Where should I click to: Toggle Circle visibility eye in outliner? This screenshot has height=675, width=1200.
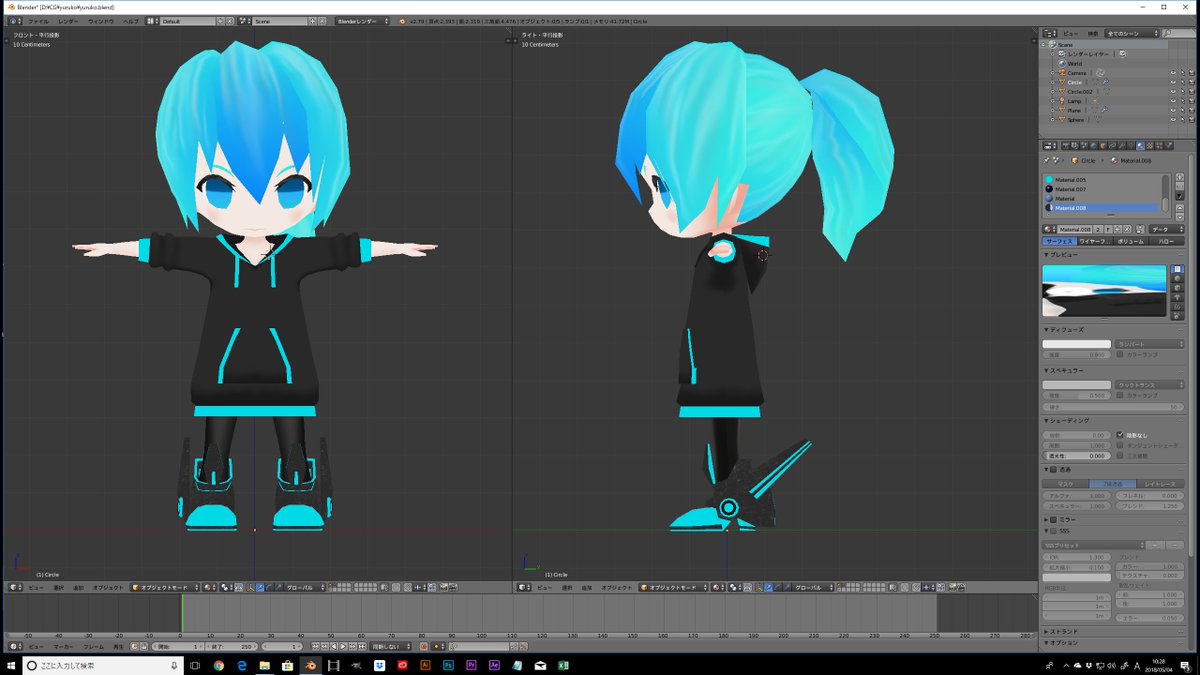[1172, 82]
